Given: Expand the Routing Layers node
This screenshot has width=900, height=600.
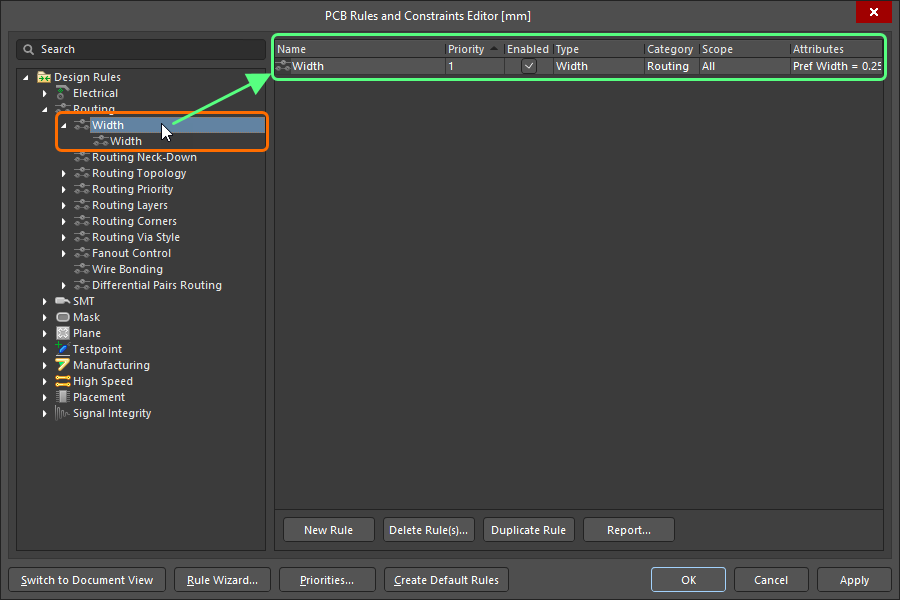Looking at the screenshot, I should pos(64,205).
